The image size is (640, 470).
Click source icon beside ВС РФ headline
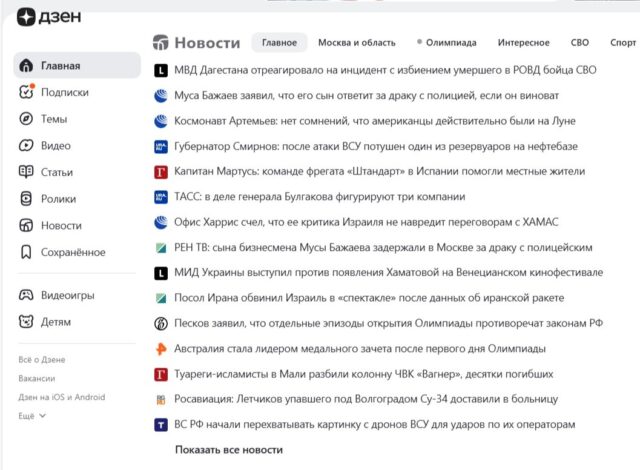click(161, 425)
